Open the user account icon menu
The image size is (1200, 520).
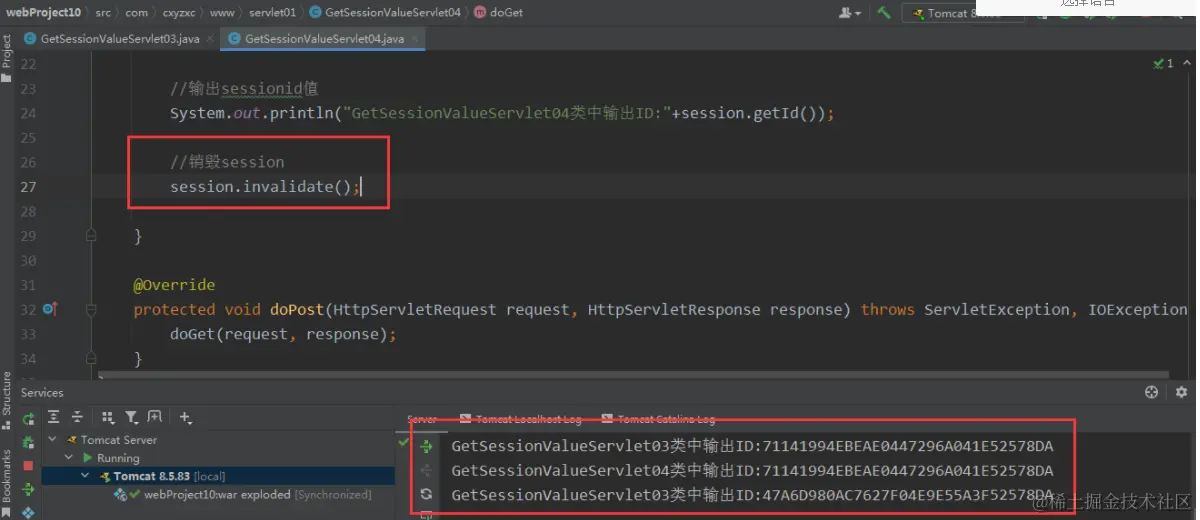coord(850,13)
